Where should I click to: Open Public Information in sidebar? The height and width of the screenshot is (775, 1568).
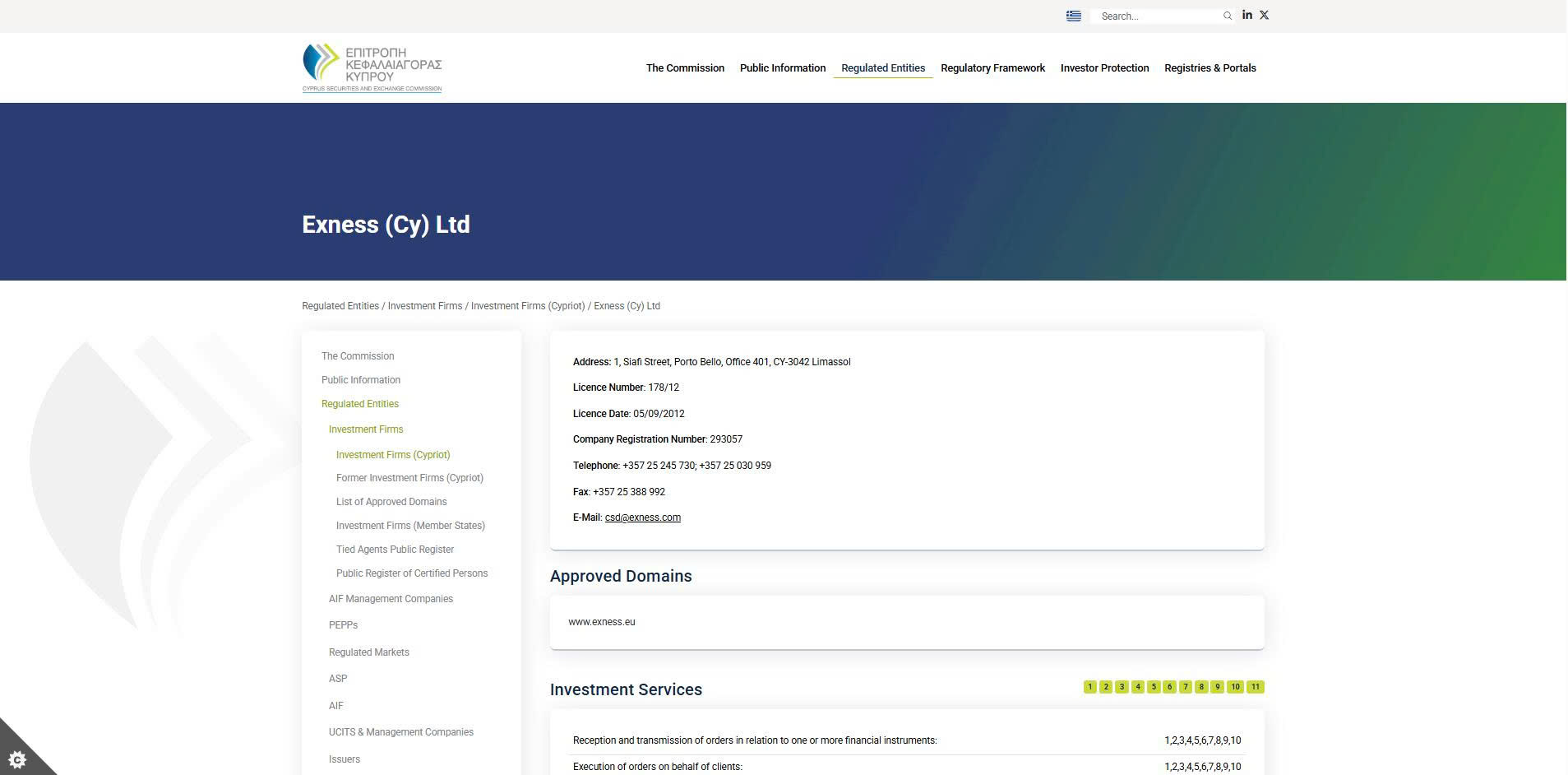click(x=361, y=380)
